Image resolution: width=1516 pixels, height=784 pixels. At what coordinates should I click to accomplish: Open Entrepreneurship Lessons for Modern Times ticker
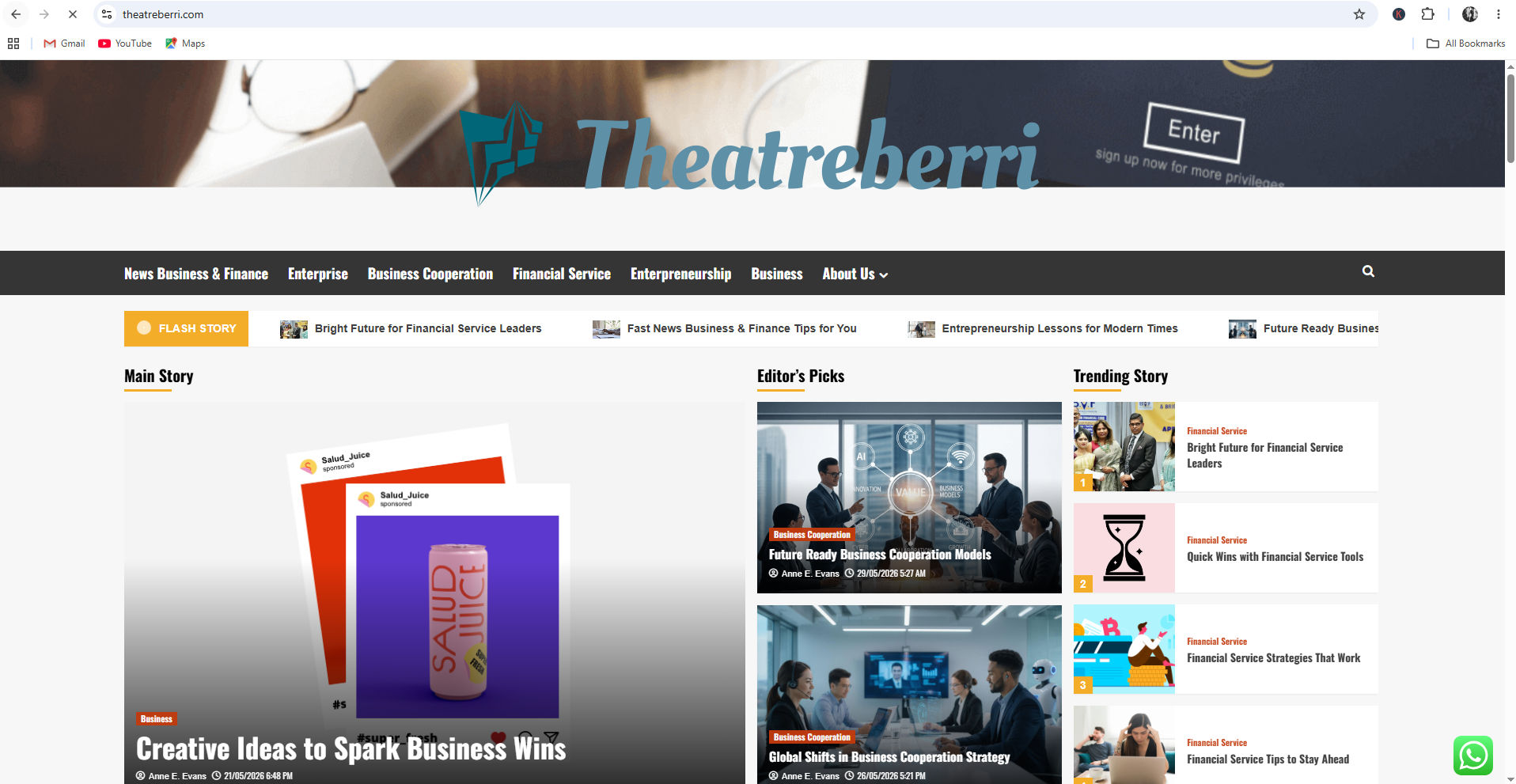tap(1059, 328)
